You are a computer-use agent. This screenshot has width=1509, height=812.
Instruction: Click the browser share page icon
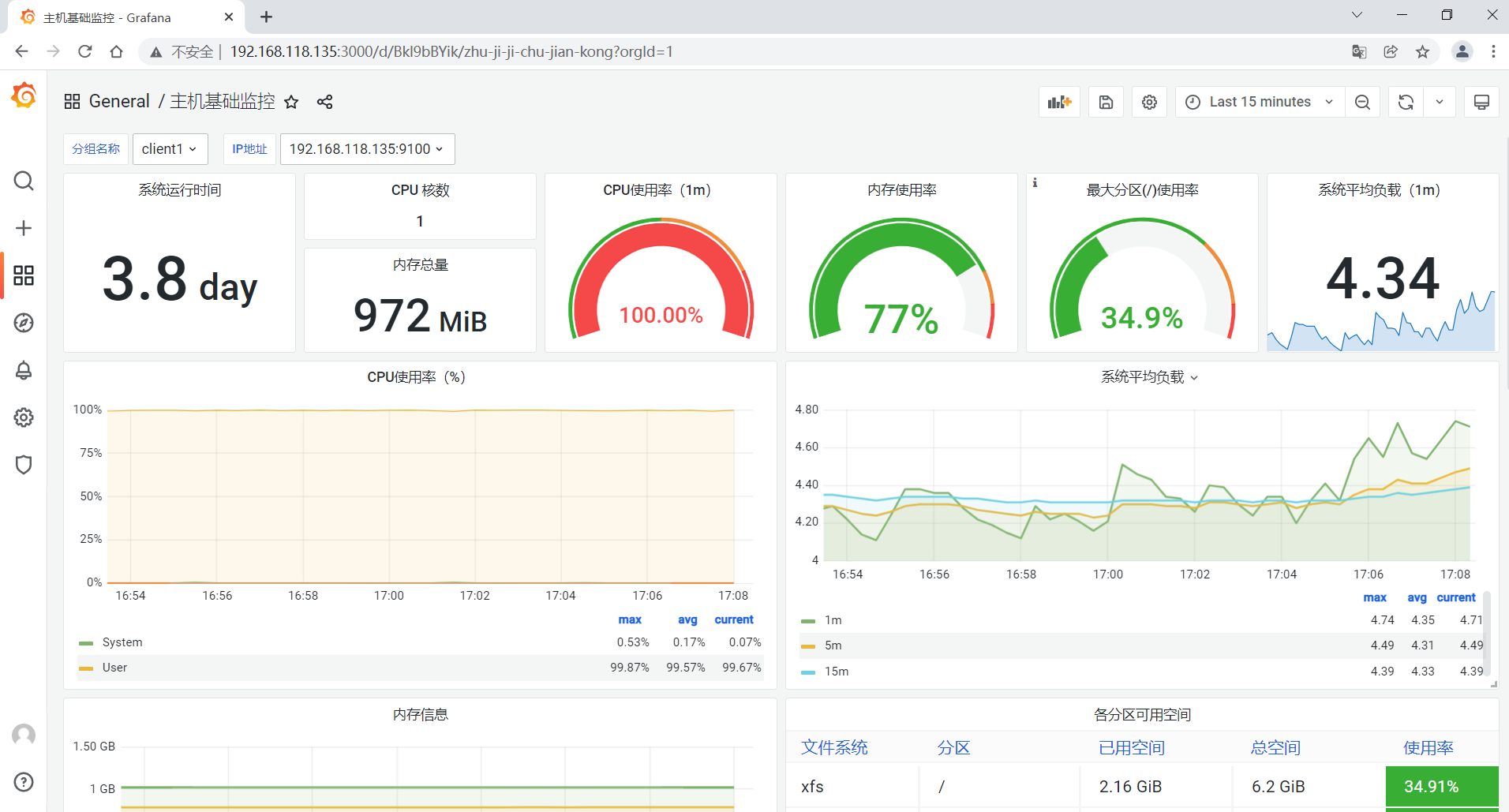pyautogui.click(x=1391, y=51)
